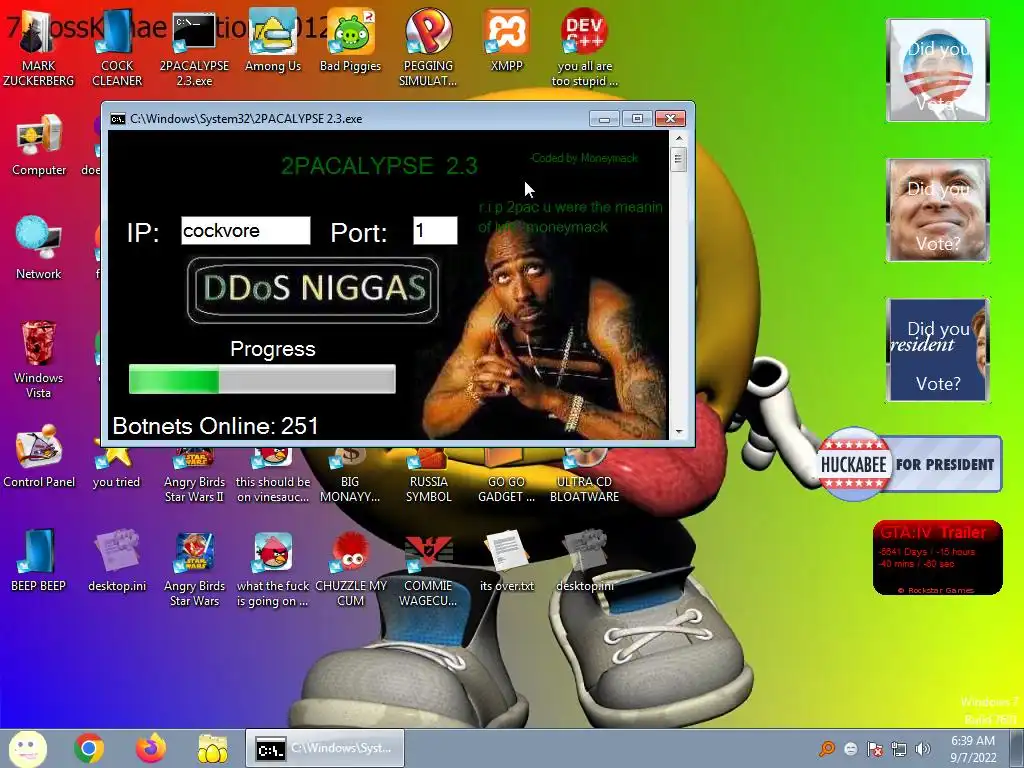The image size is (1024, 768).
Task: Select the MARK ZUCKERBERG desktop icon
Action: point(39,49)
